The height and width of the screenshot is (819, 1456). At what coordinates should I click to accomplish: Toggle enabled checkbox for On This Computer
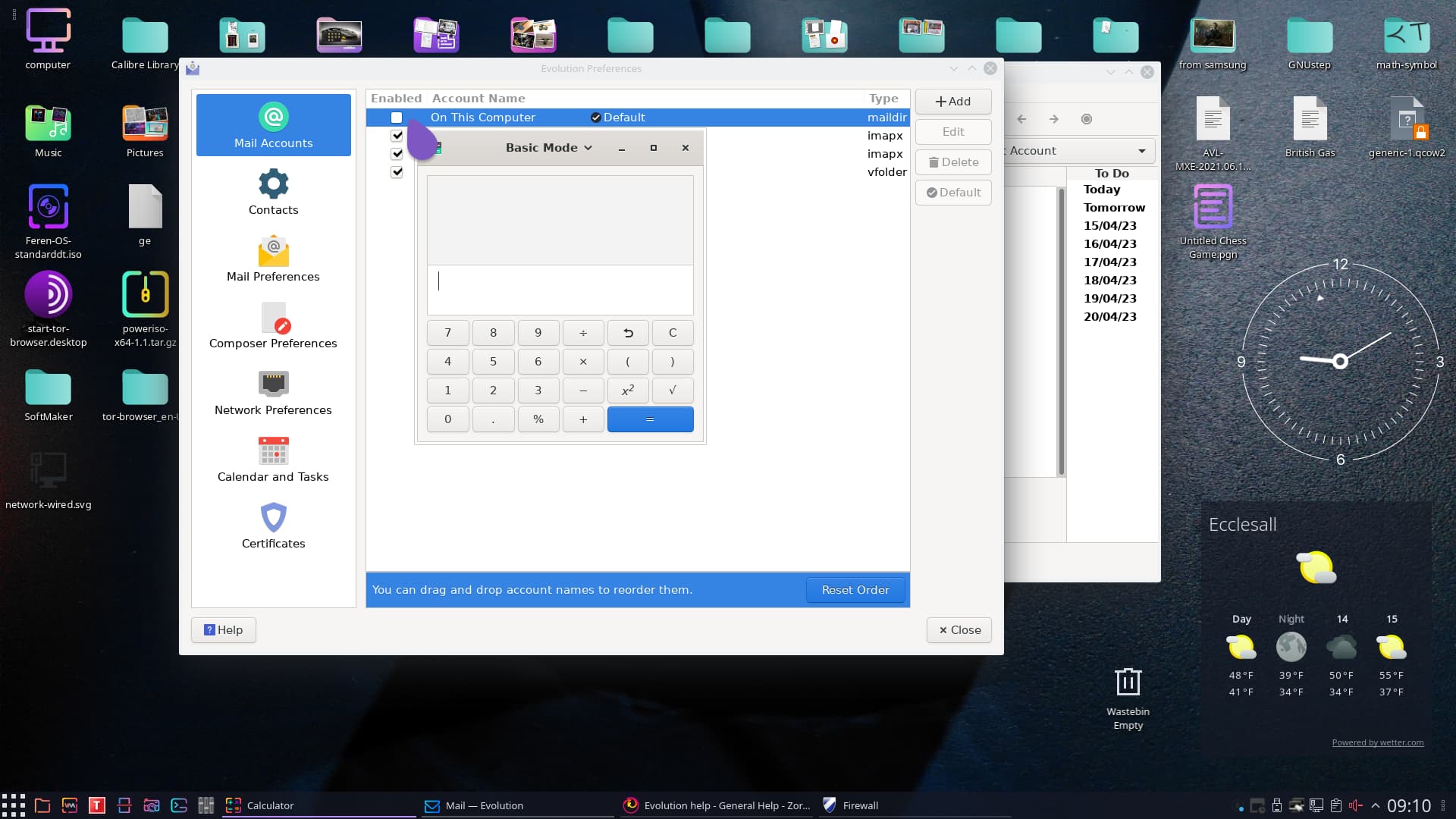[x=396, y=117]
